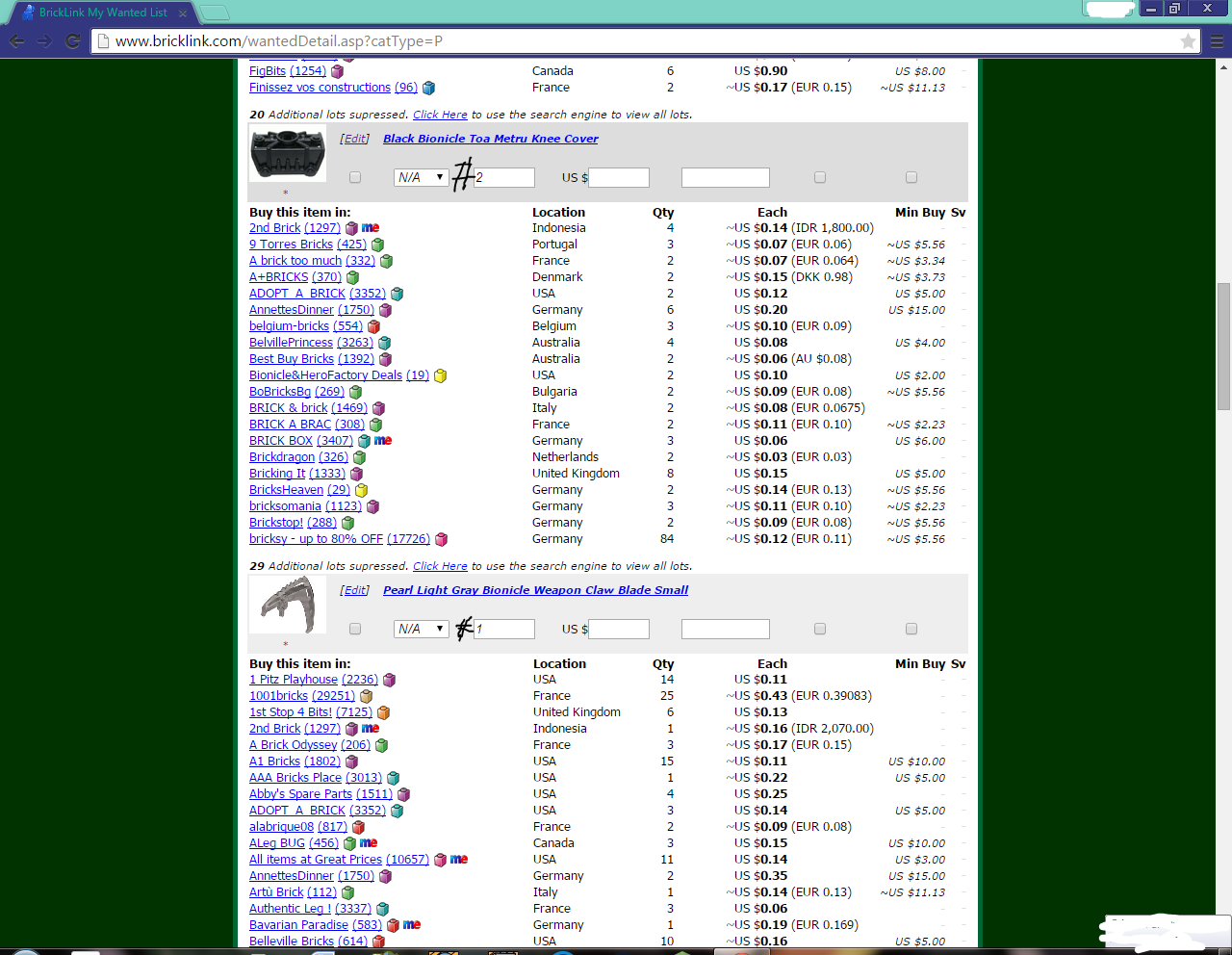
Task: Click Here link after 29 additional lots
Action: click(440, 566)
